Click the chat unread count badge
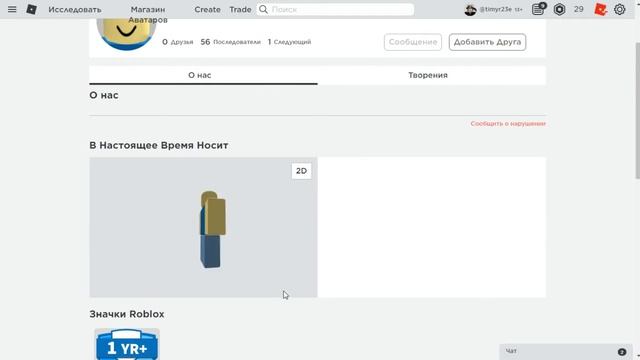This screenshot has width=640, height=360. pos(622,352)
